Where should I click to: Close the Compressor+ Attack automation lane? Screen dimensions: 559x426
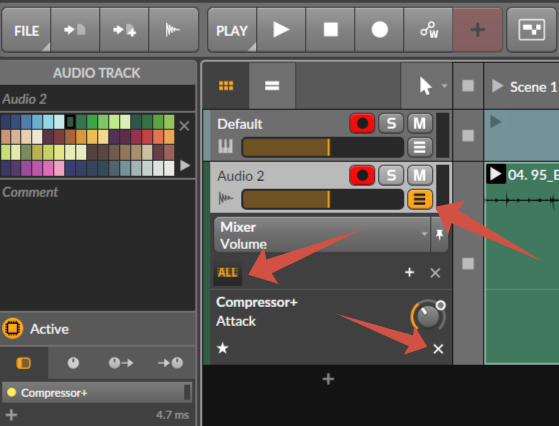pyautogui.click(x=438, y=349)
